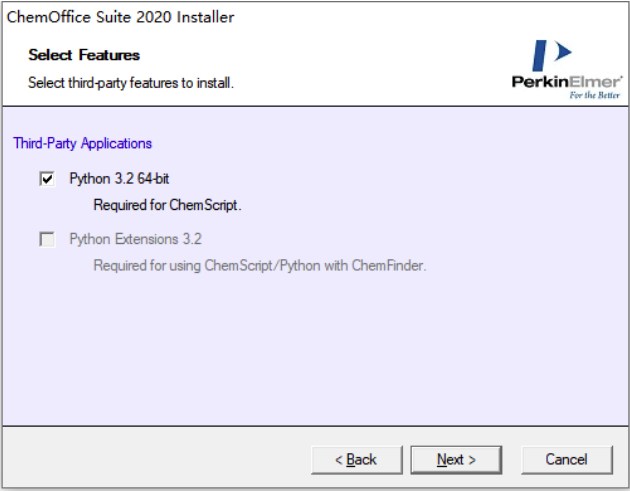Select the Python 3.2 64-bit label
The image size is (630, 492).
(x=119, y=178)
